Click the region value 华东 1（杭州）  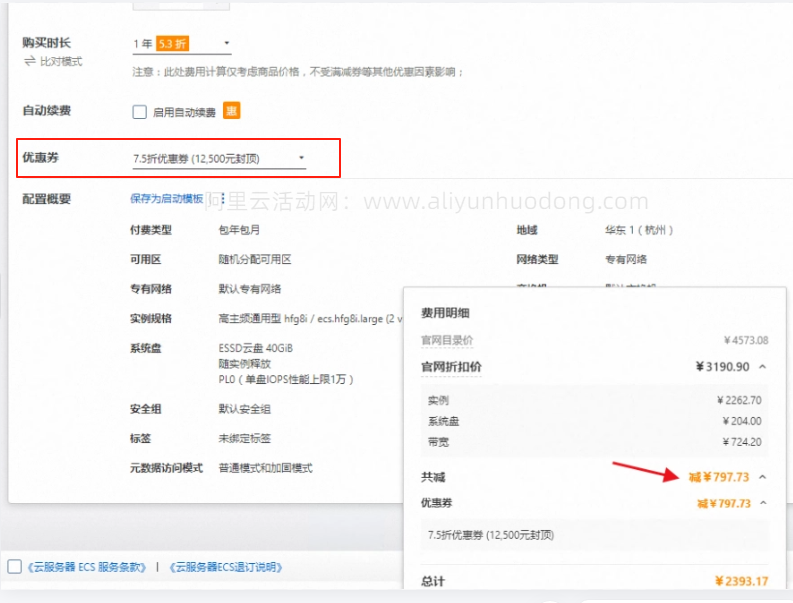[639, 230]
